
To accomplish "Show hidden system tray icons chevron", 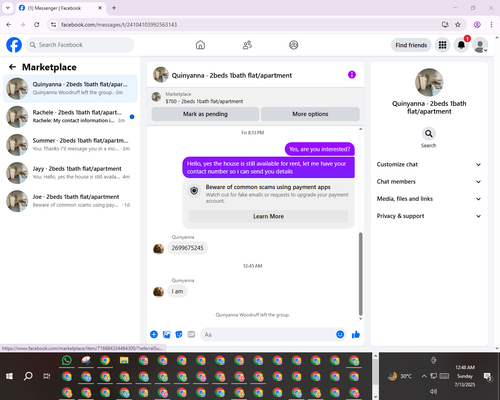I will 424,376.
